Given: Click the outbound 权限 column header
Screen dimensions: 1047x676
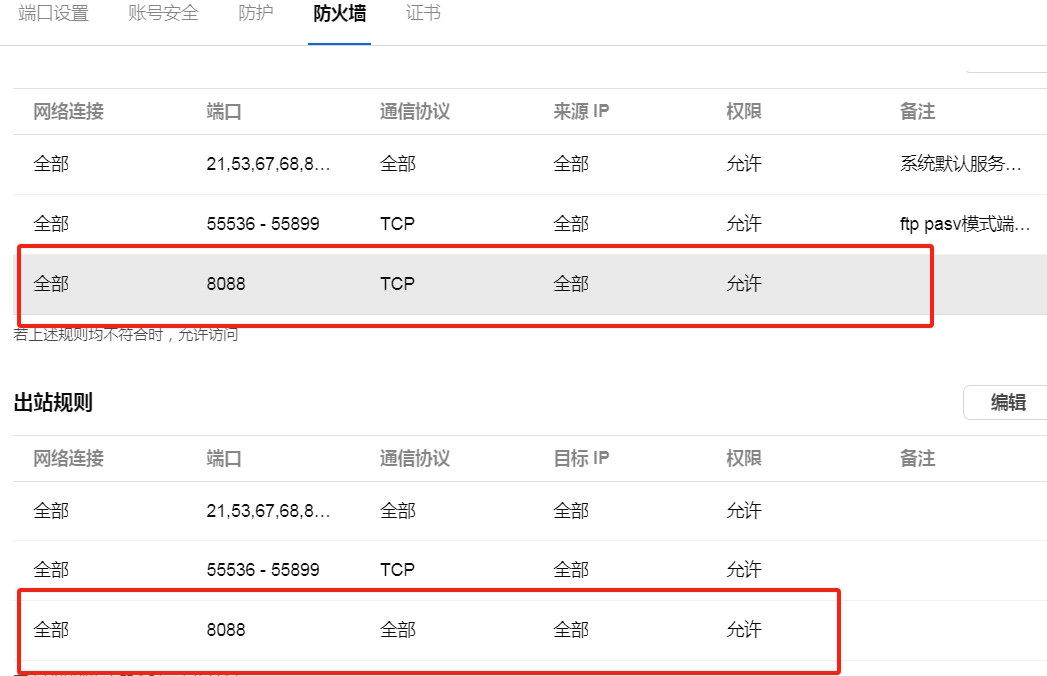Looking at the screenshot, I should 744,458.
